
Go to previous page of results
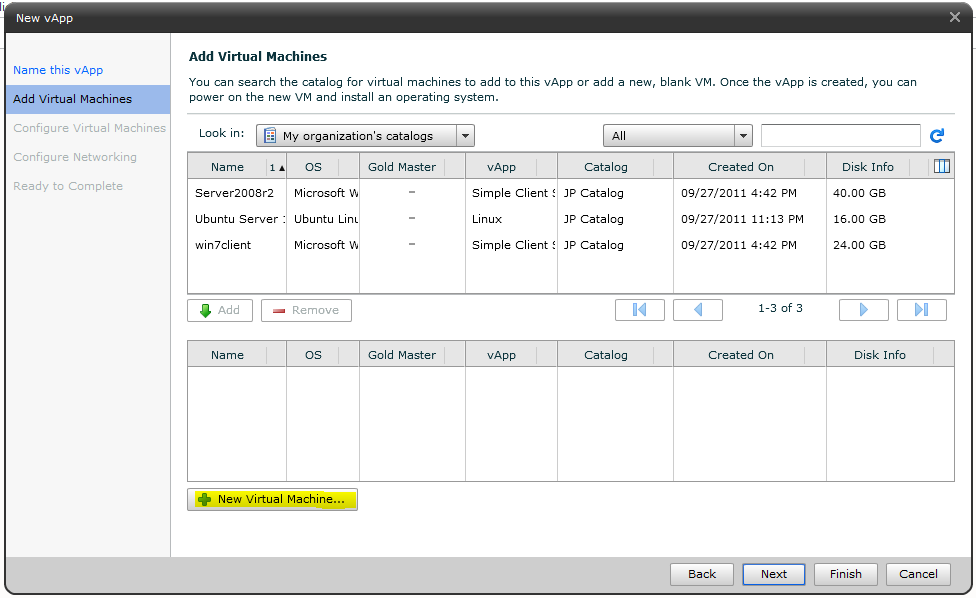(698, 310)
